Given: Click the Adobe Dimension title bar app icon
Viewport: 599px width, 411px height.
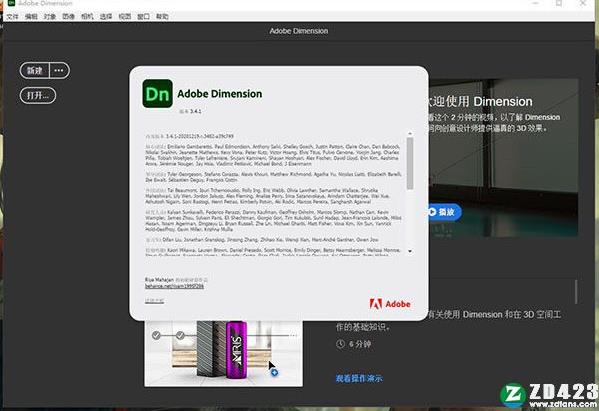Looking at the screenshot, I should 11,3.
